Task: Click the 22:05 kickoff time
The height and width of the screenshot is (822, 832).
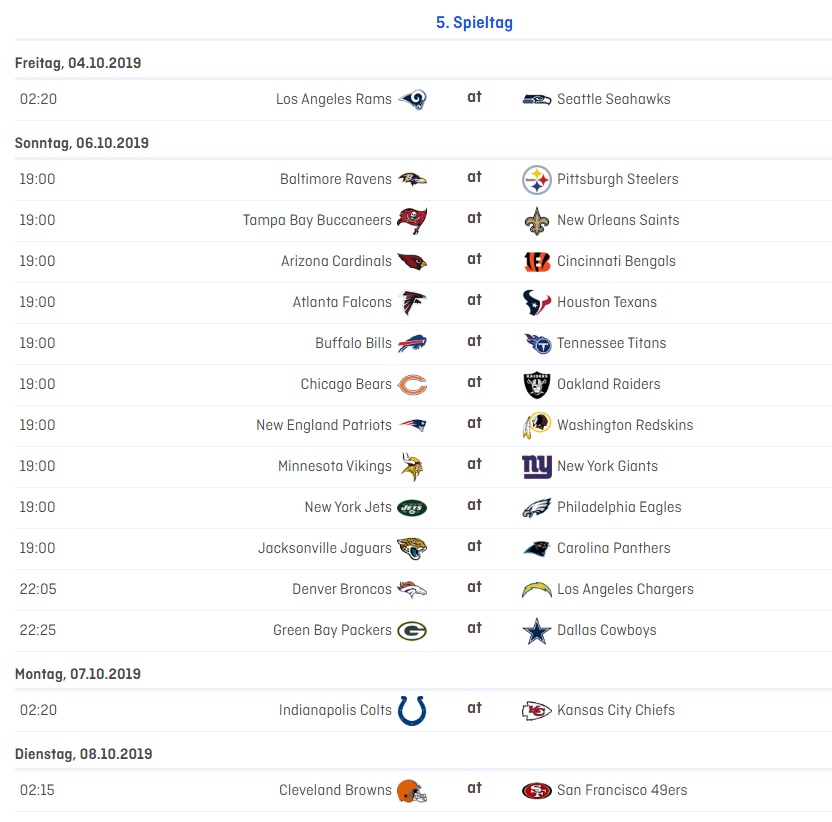Action: (38, 590)
